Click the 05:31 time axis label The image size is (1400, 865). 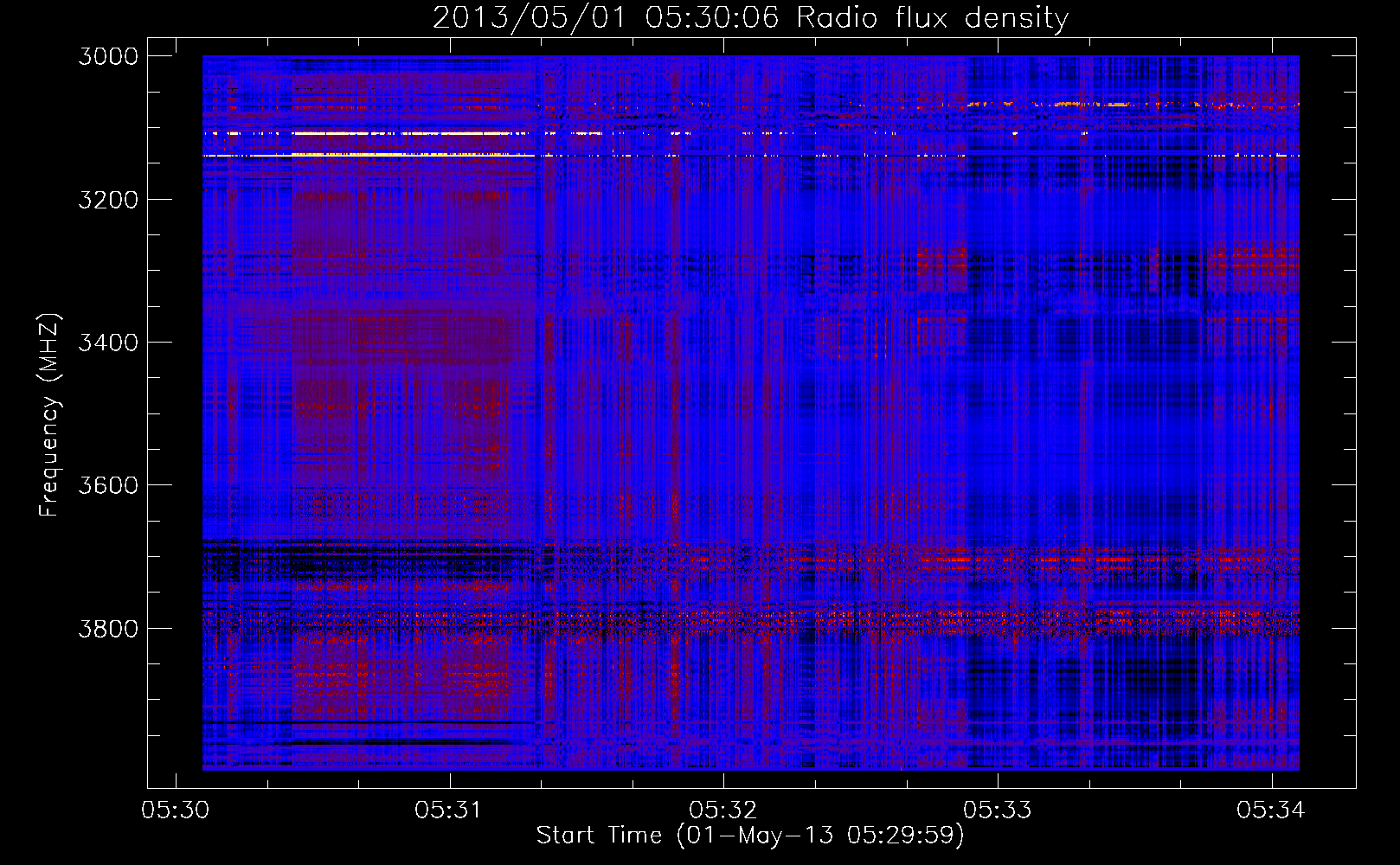point(449,811)
